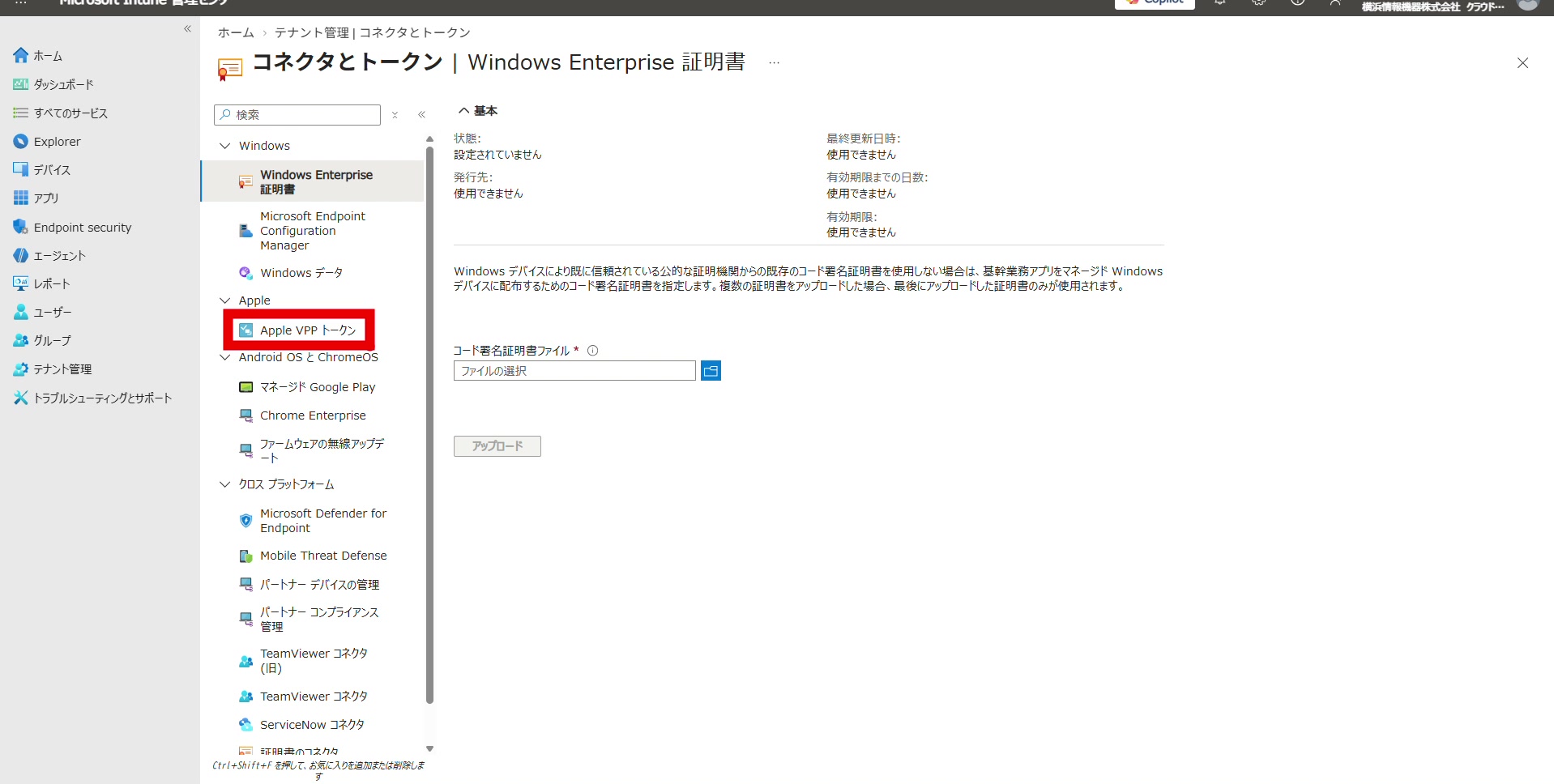Collapse the Android OS と ChromeOS section
Image resolution: width=1554 pixels, height=784 pixels.
(225, 357)
